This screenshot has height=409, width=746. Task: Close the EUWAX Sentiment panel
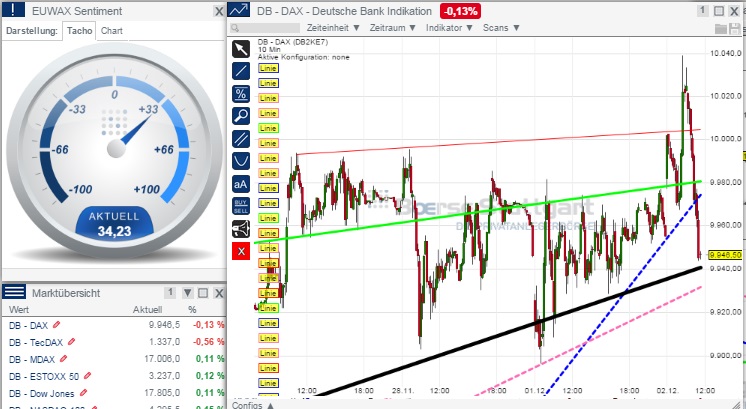(218, 11)
